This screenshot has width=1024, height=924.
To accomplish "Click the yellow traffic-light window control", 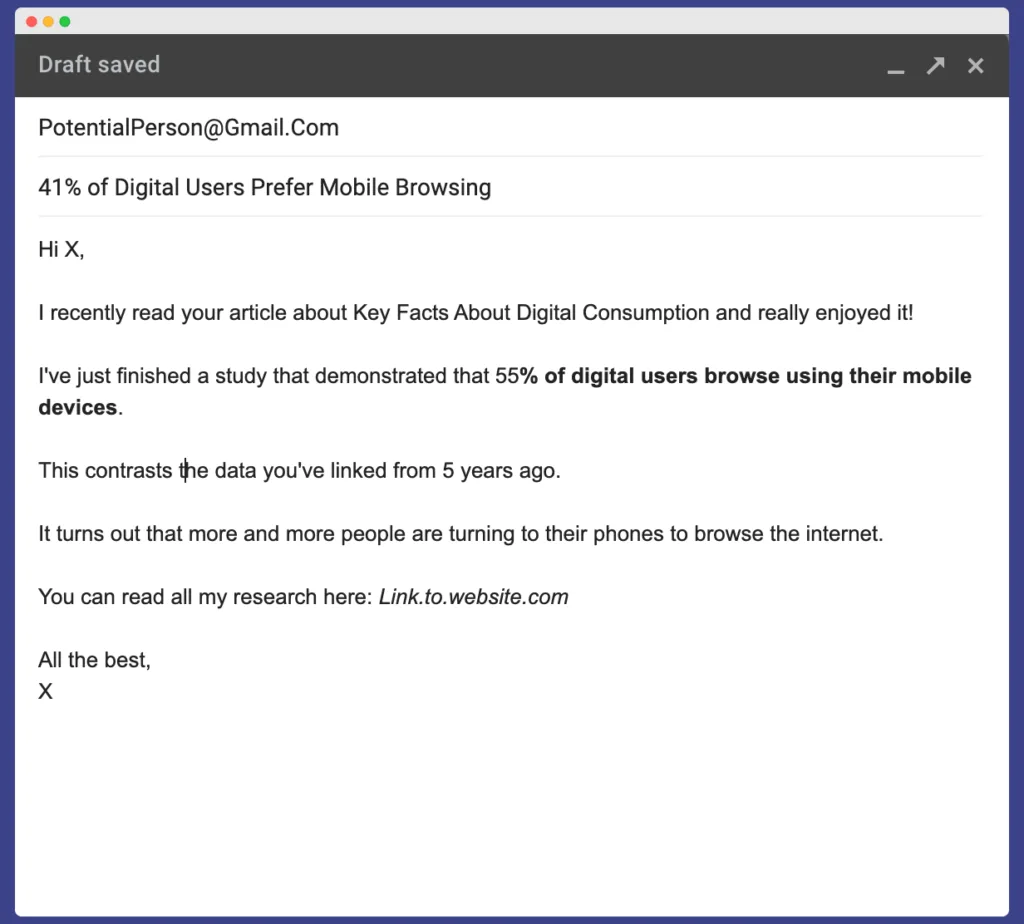I will (48, 20).
